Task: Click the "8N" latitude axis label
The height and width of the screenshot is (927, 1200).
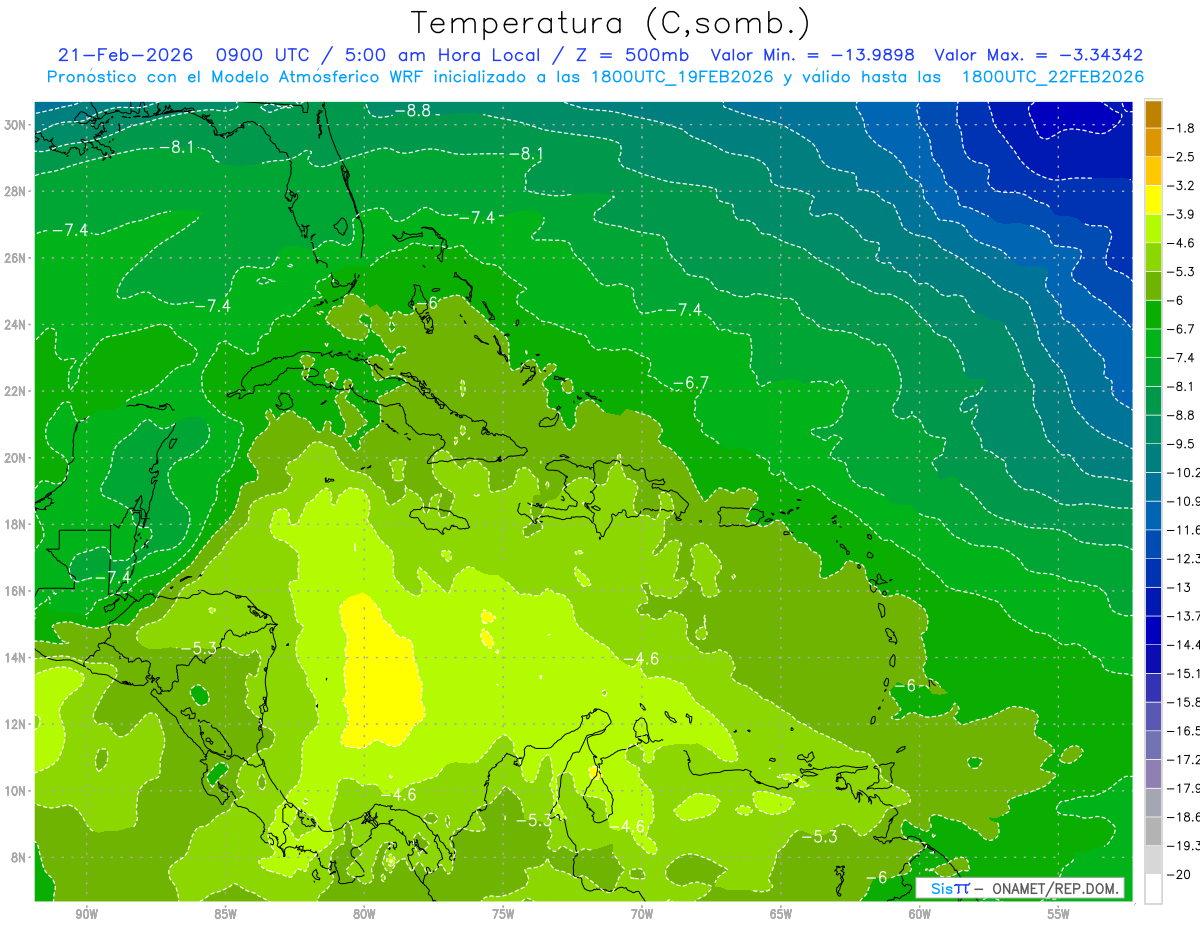Action: tap(18, 857)
